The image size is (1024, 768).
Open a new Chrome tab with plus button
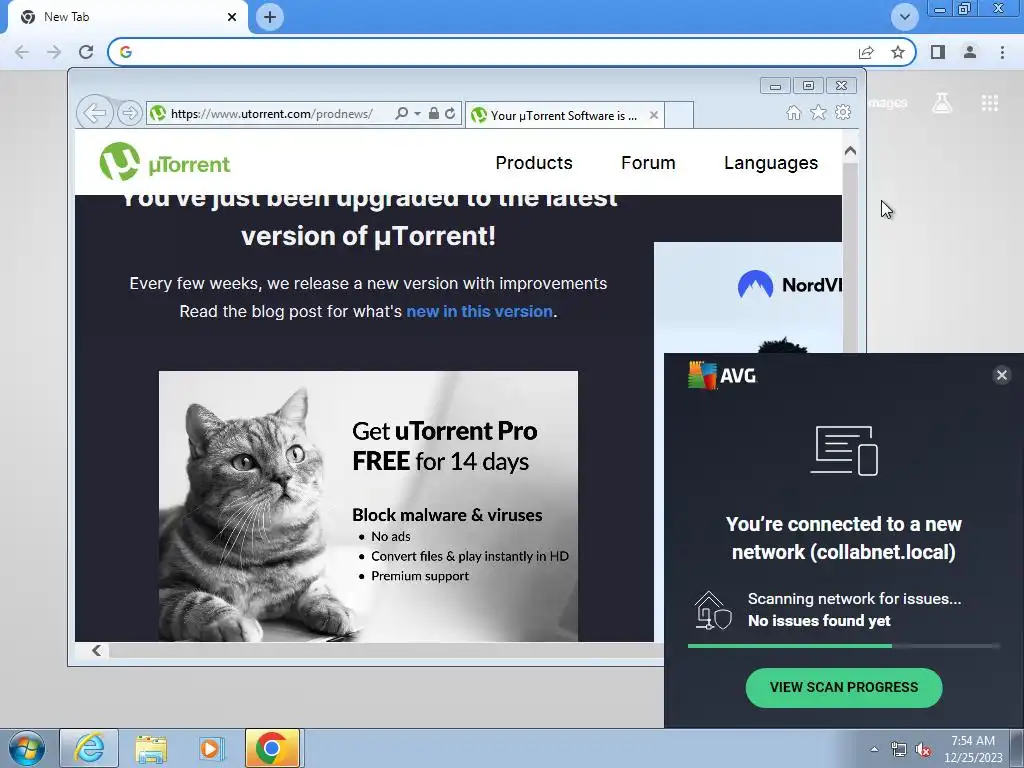coord(270,16)
